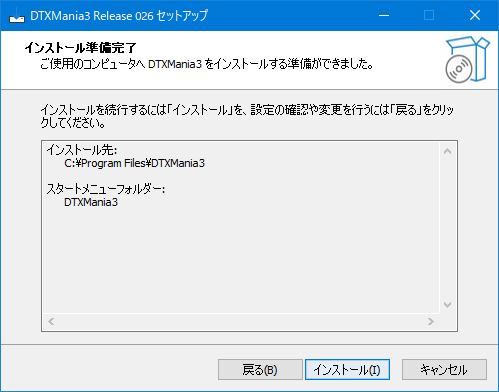Click the installer icon in title bar

pyautogui.click(x=17, y=16)
